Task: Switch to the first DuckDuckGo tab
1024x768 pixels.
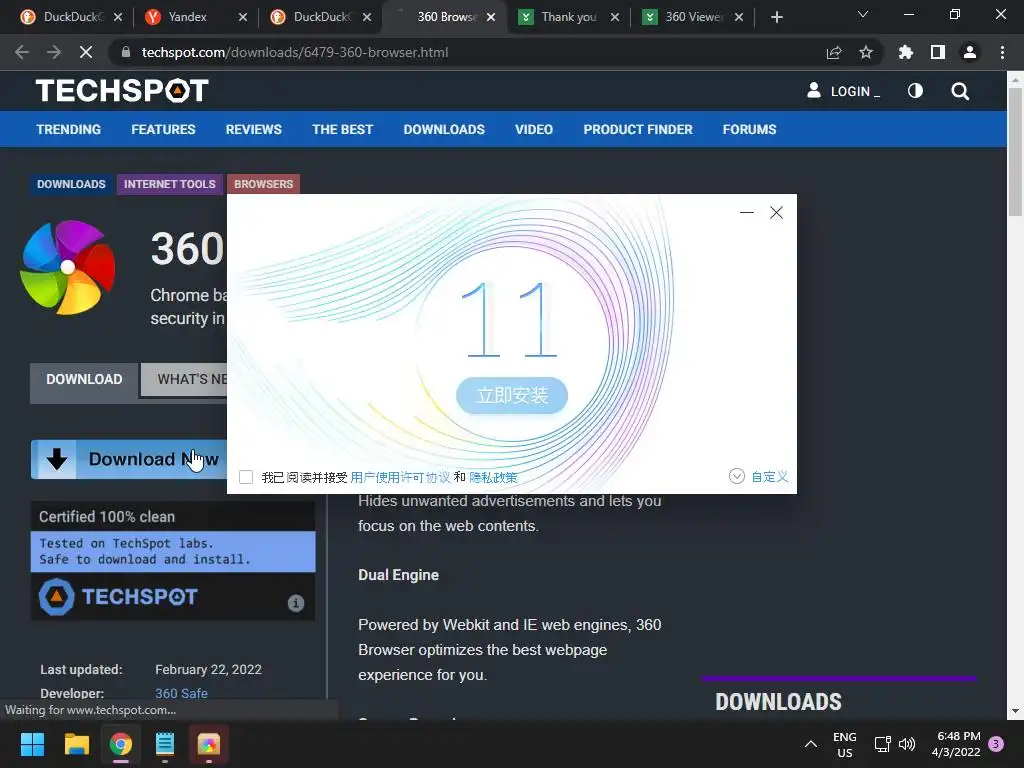Action: click(x=72, y=17)
